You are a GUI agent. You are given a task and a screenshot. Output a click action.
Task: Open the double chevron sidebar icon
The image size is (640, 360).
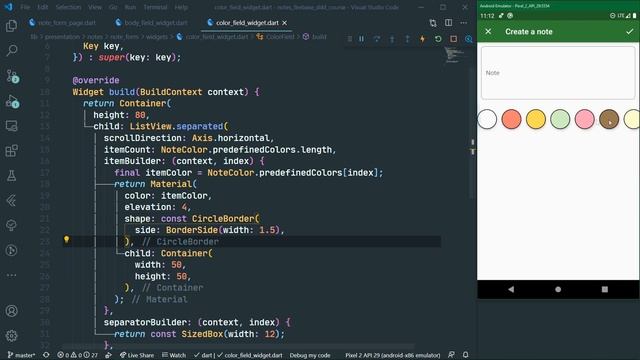point(11,200)
